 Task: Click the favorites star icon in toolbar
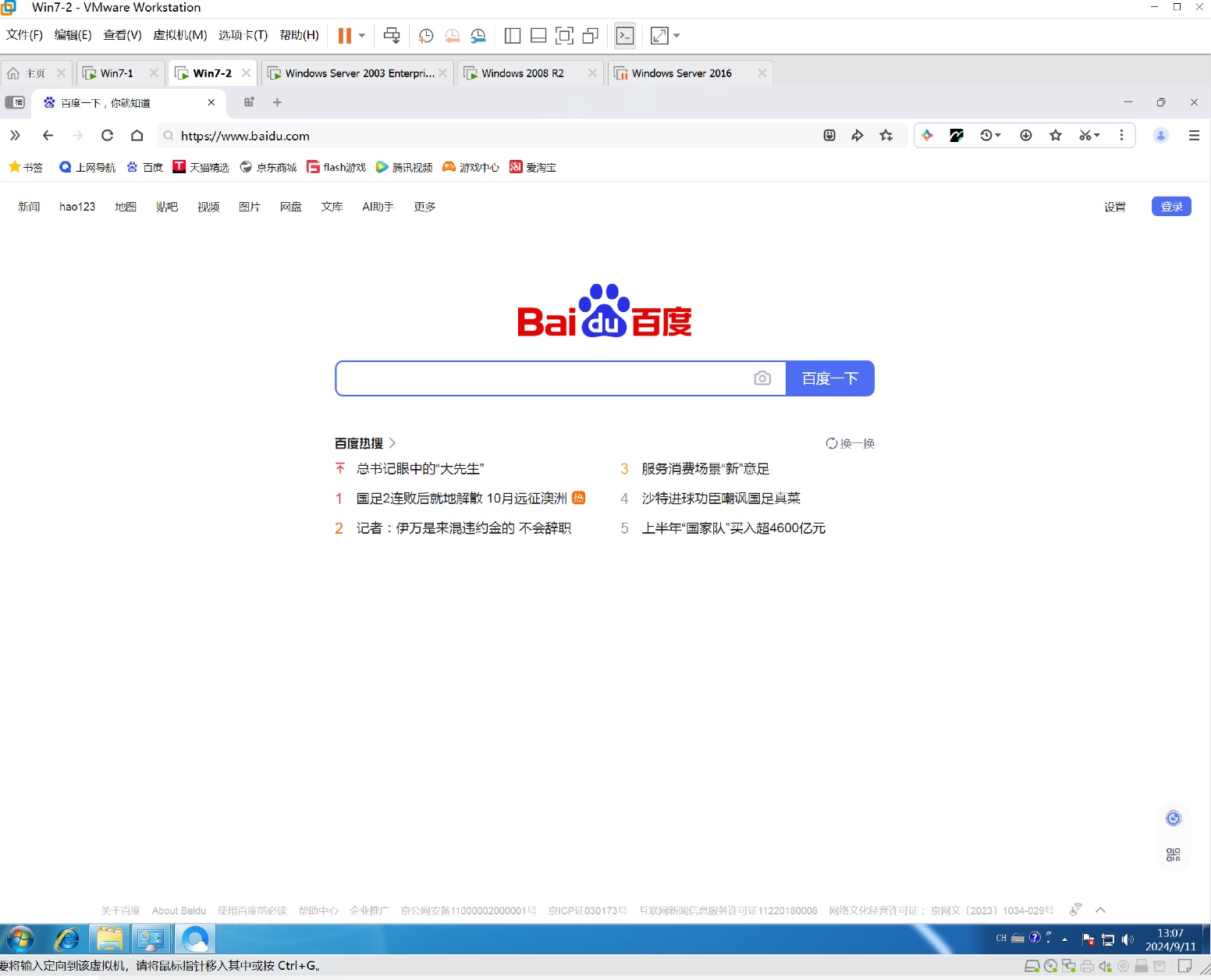(x=1056, y=135)
